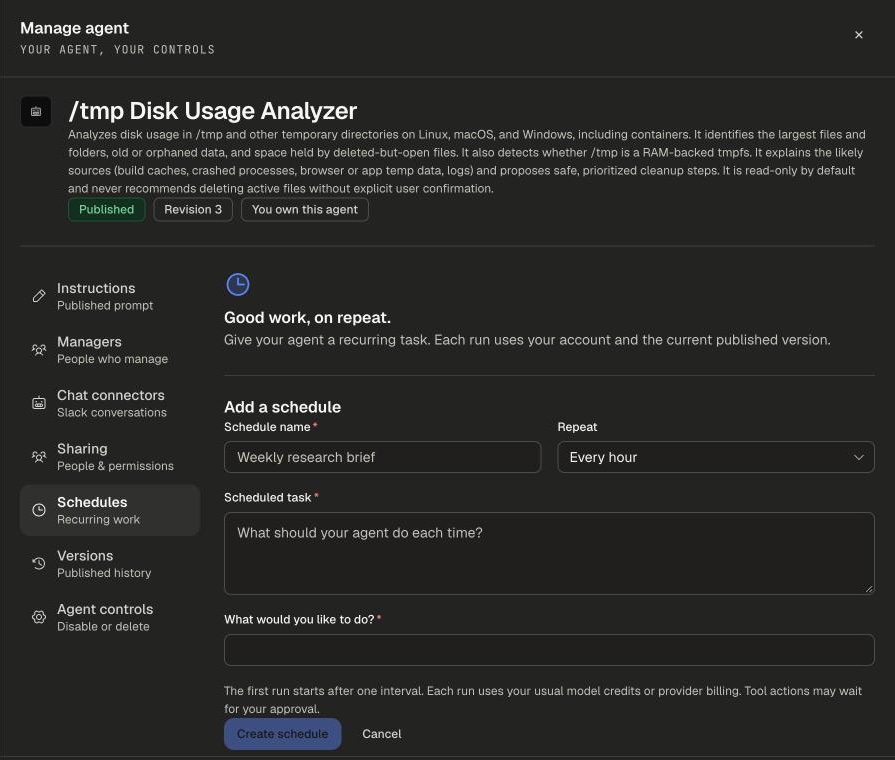Click the people icon next to Sharing
The image size is (895, 760).
click(39, 456)
